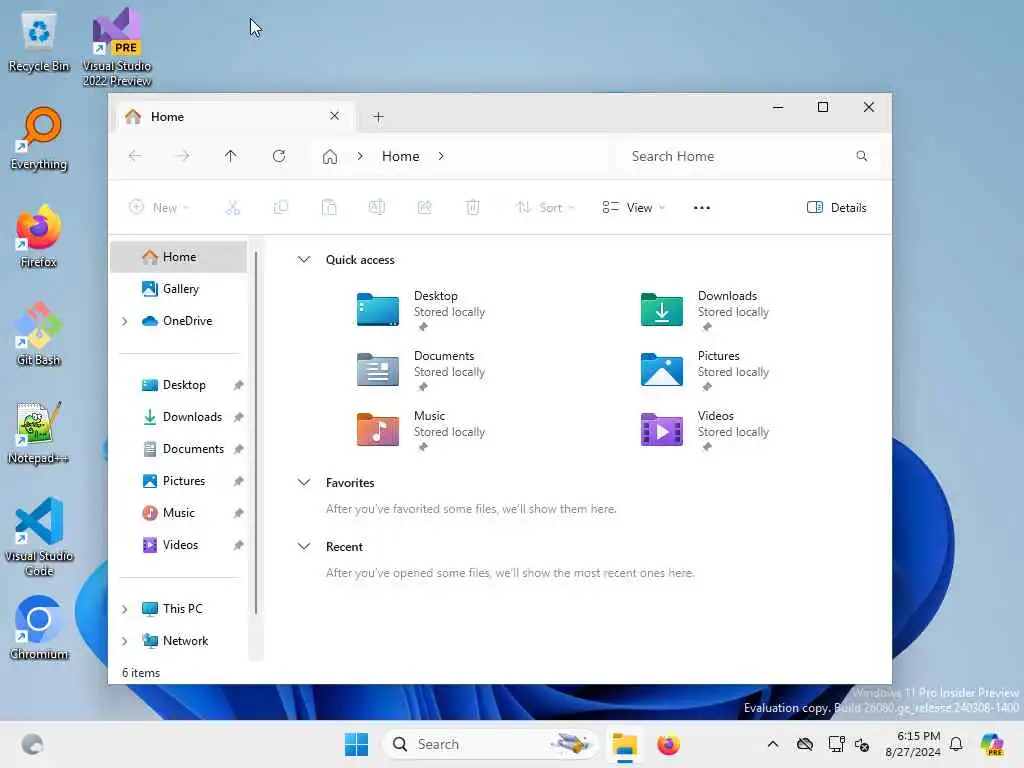This screenshot has width=1024, height=768.
Task: Click the Paste clipboard icon
Action: point(329,208)
